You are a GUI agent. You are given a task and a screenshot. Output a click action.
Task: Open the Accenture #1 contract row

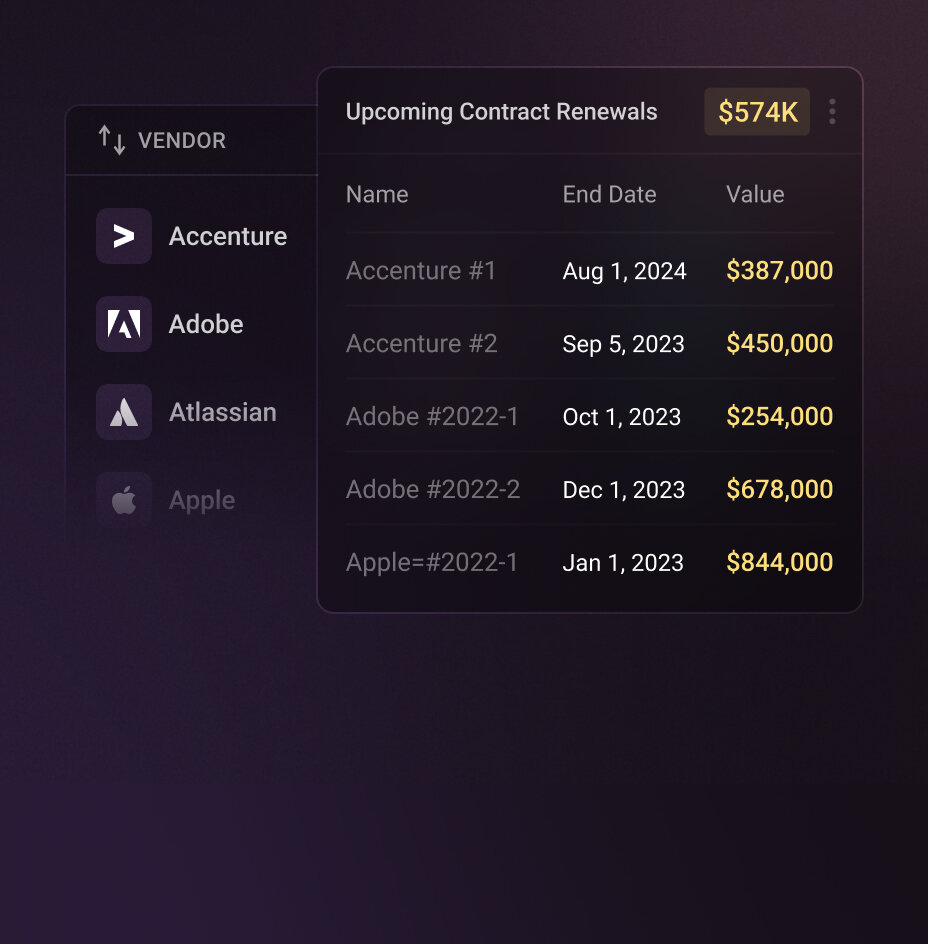pyautogui.click(x=421, y=270)
